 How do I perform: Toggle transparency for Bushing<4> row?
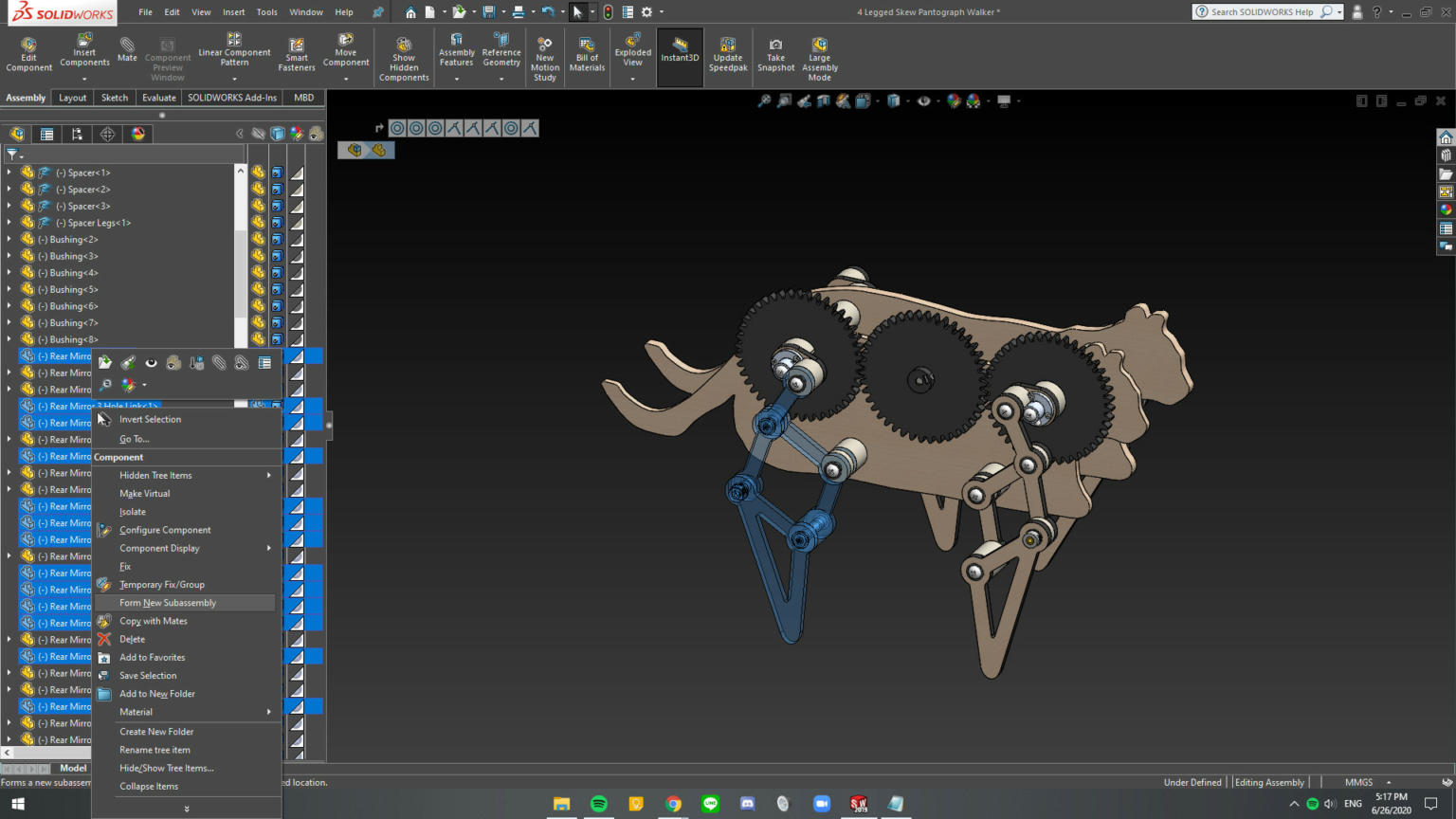click(x=297, y=273)
